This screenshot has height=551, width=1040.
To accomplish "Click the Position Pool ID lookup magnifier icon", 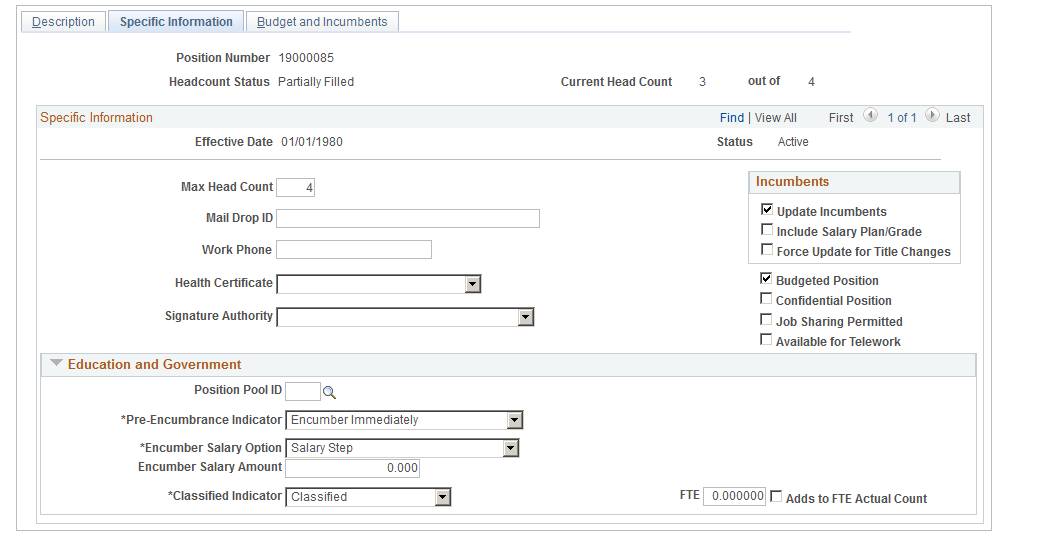I will [x=329, y=392].
